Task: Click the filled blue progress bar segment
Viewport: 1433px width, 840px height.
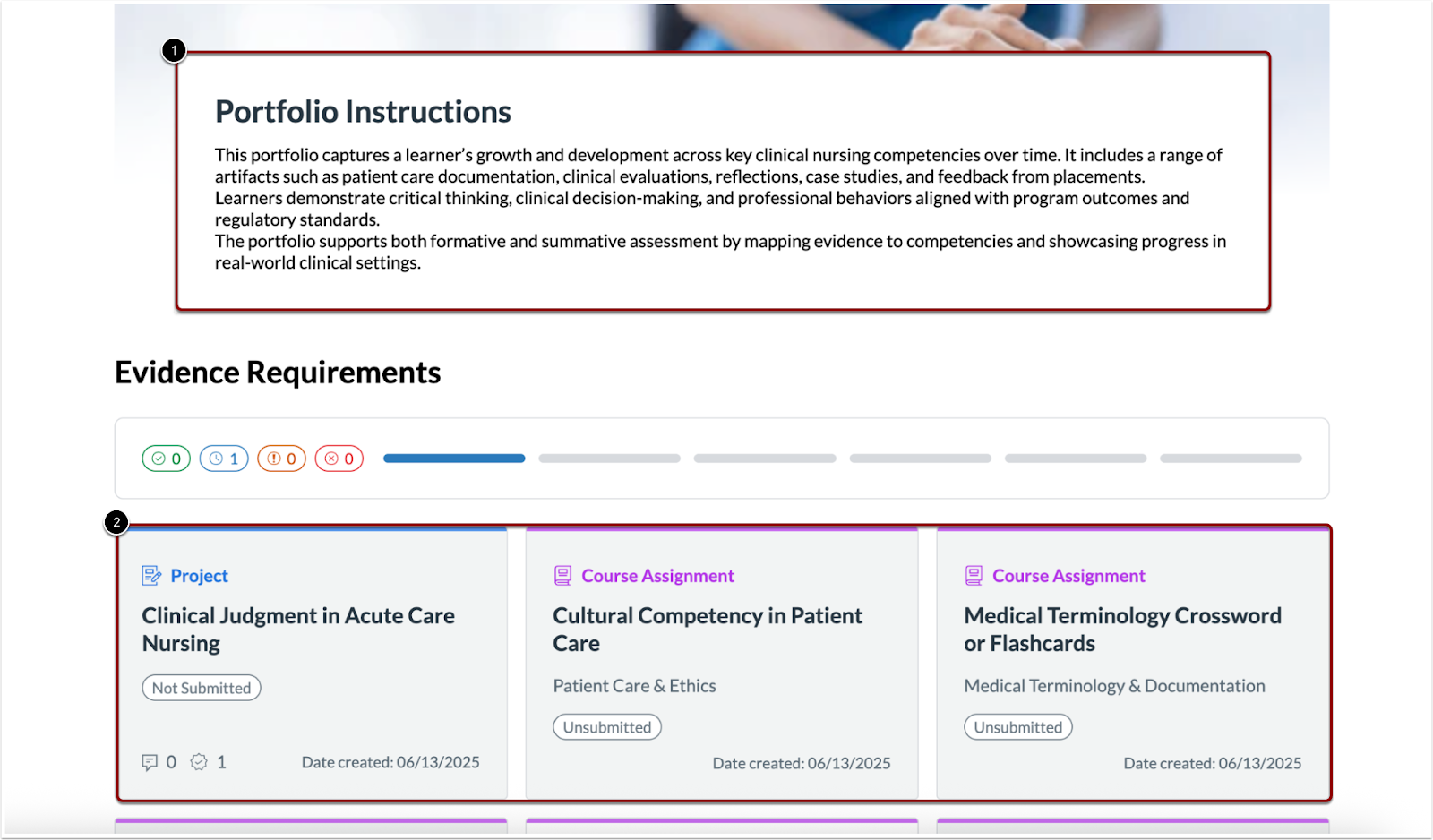Action: coord(453,458)
